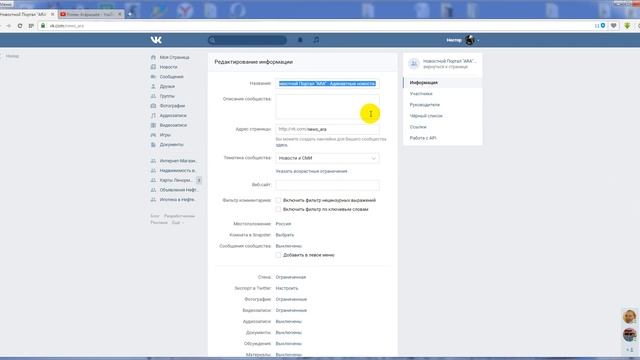Viewport: 640px width, 360px height.
Task: Click the Название text field
Action: point(327,84)
